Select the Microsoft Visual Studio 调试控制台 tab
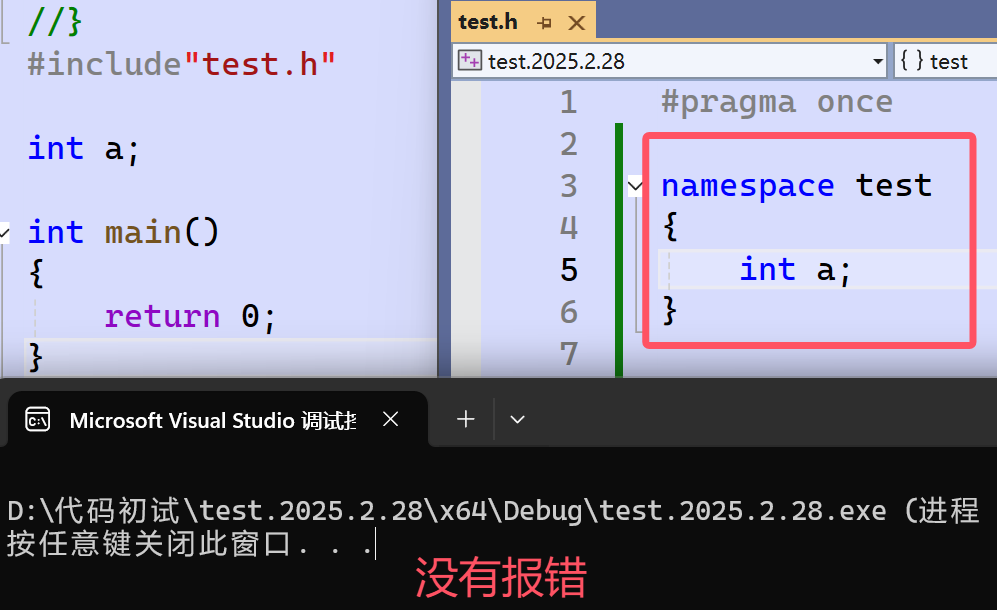The width and height of the screenshot is (997, 610). (210, 420)
